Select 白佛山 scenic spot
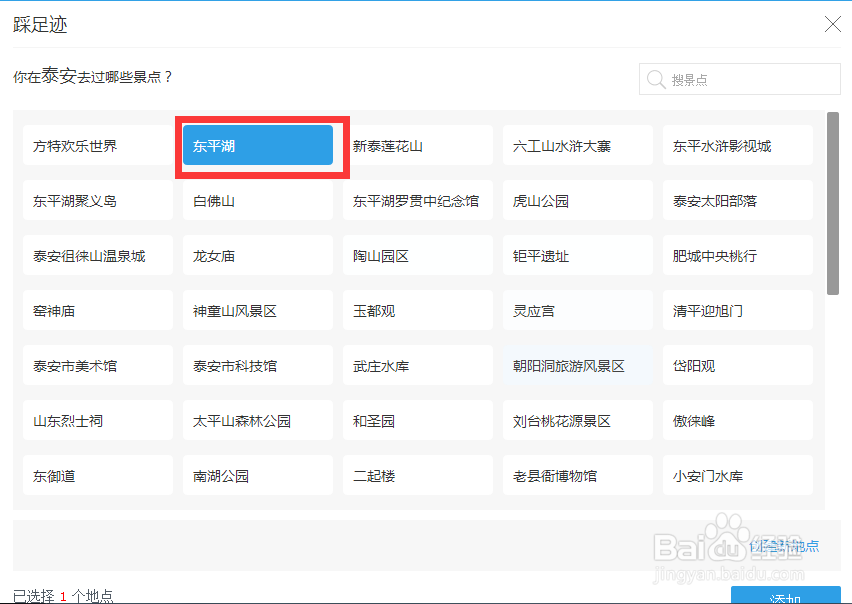Viewport: 852px width, 604px height. point(257,200)
